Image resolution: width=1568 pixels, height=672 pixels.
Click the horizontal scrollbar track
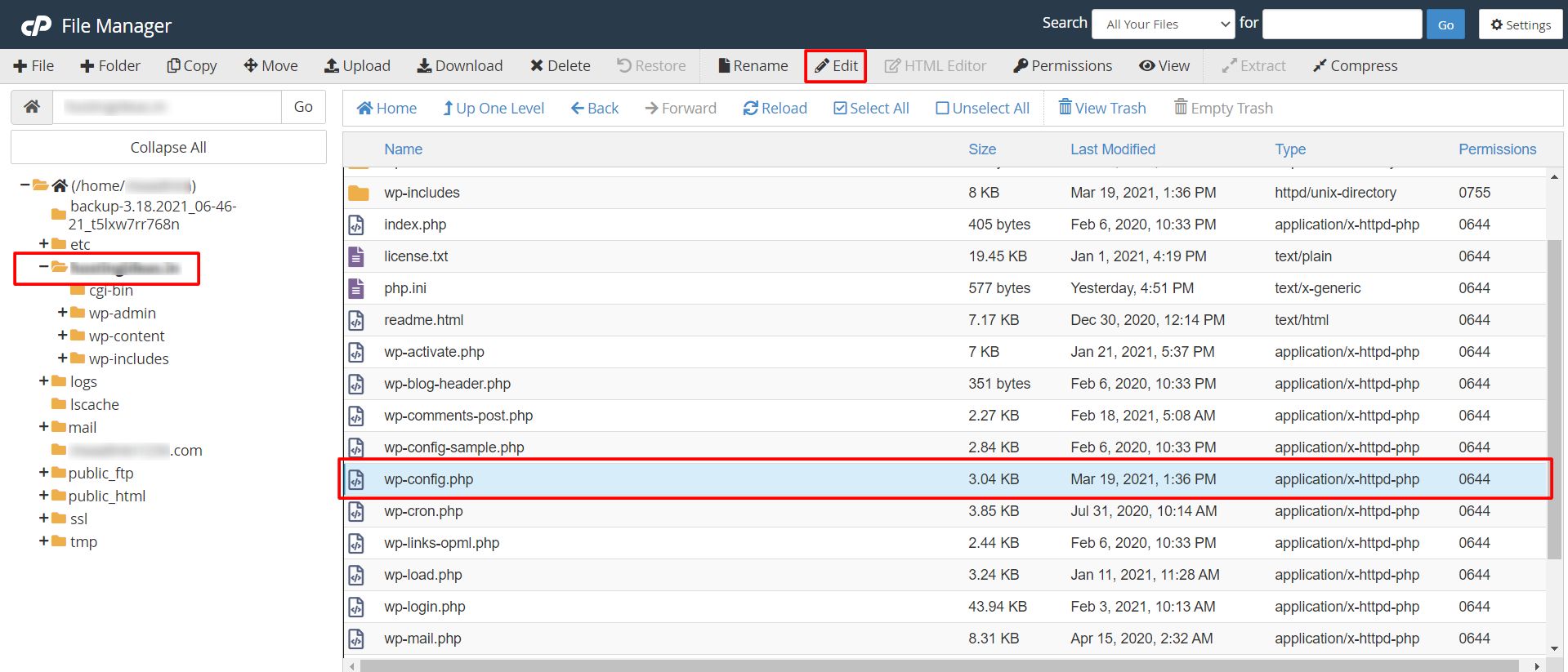944,665
